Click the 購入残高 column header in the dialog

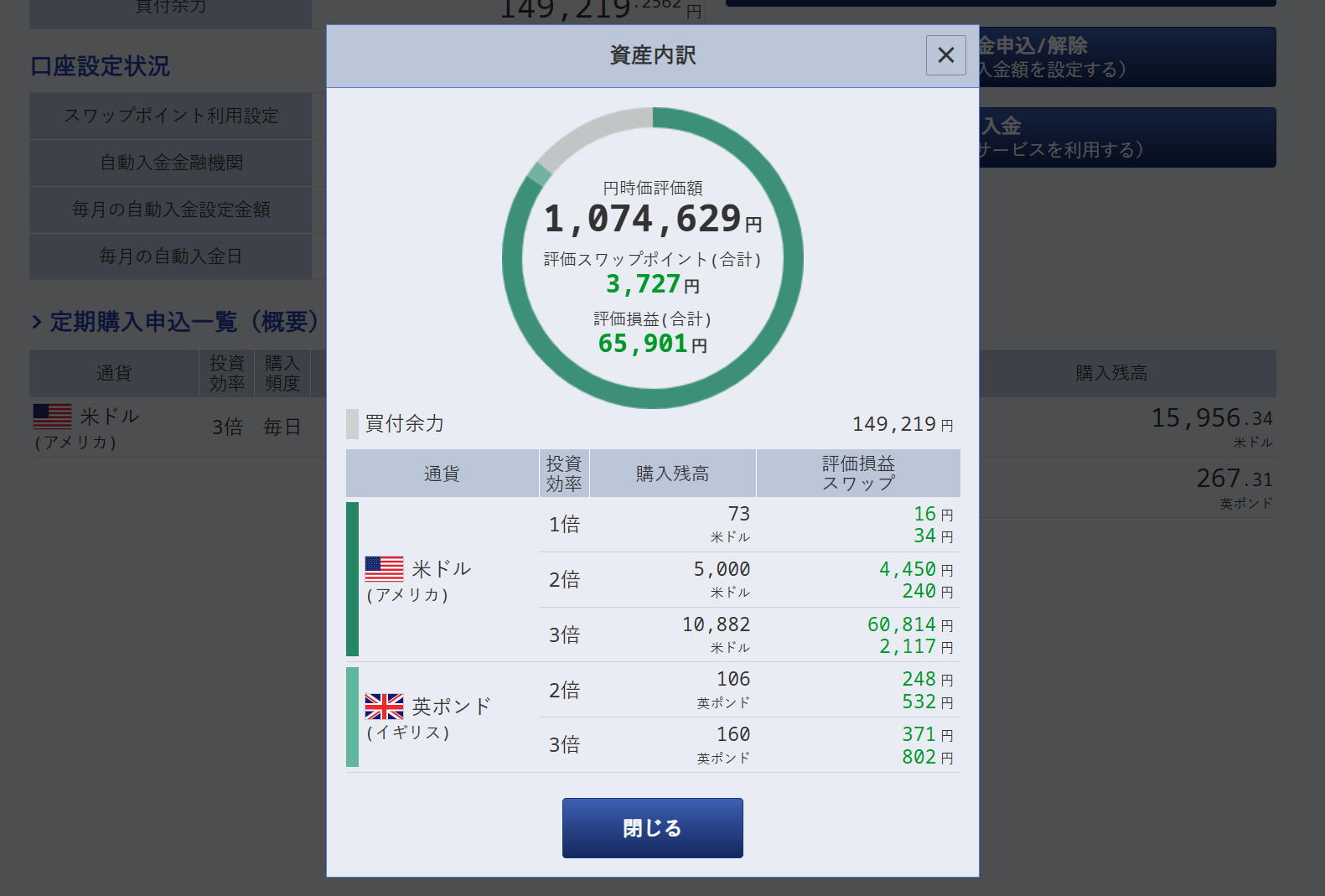click(672, 474)
